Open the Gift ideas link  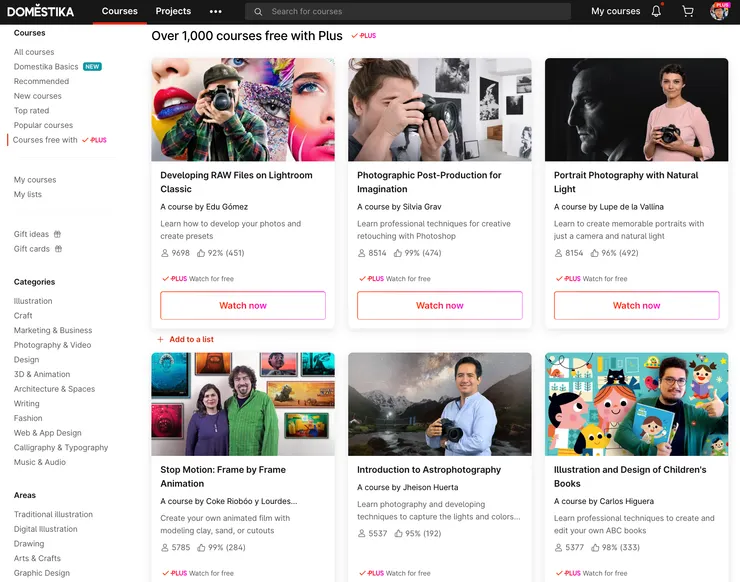[x=31, y=234]
